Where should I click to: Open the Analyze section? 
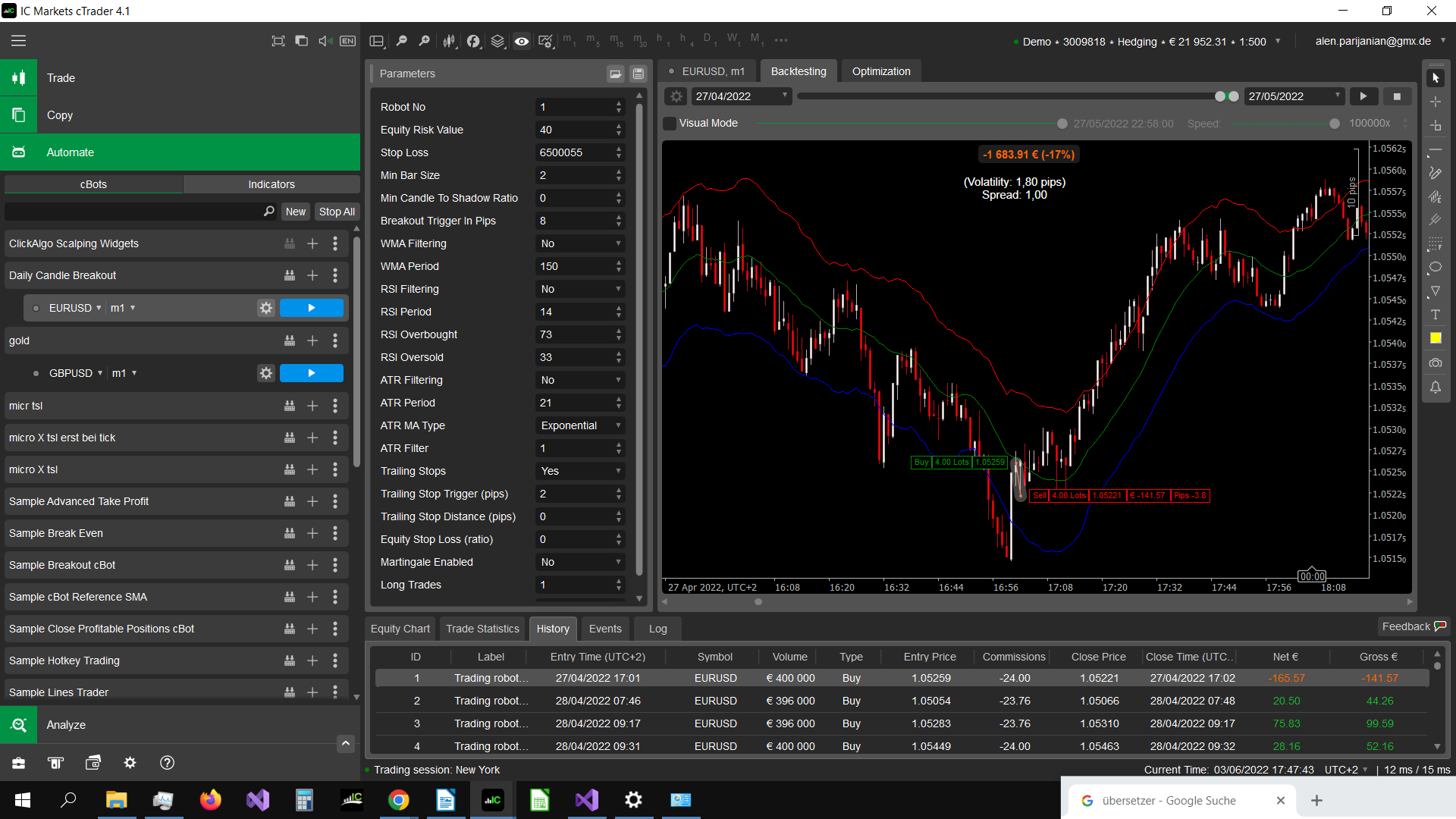click(x=180, y=725)
